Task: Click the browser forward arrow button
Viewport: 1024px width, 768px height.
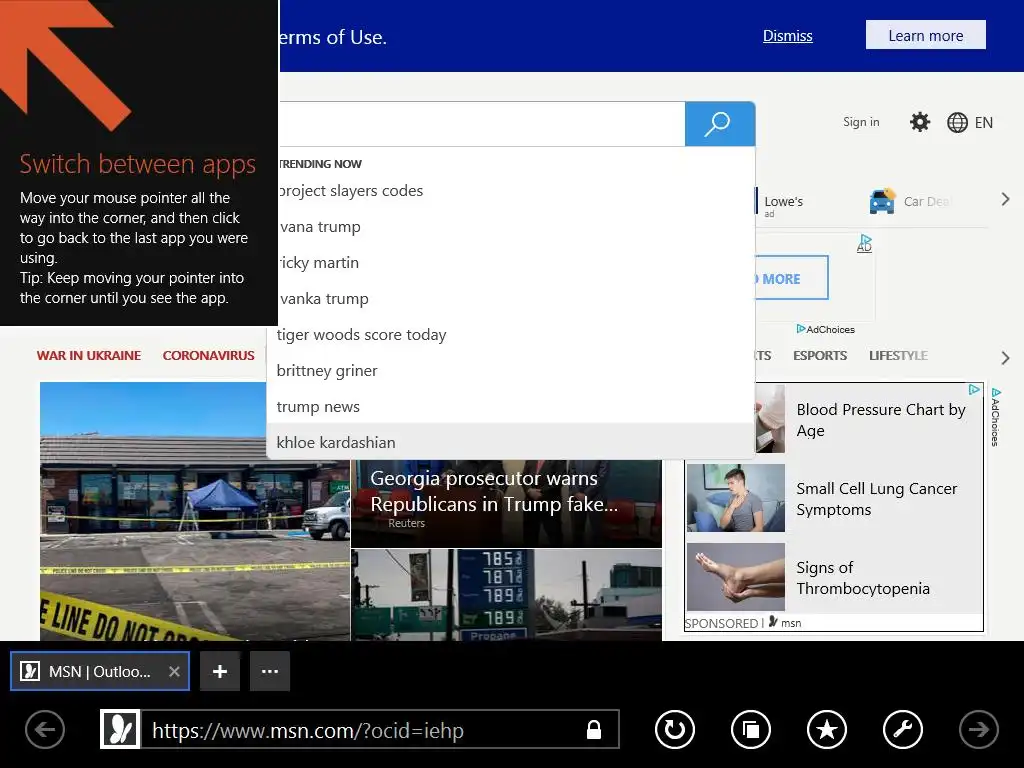Action: tap(978, 729)
